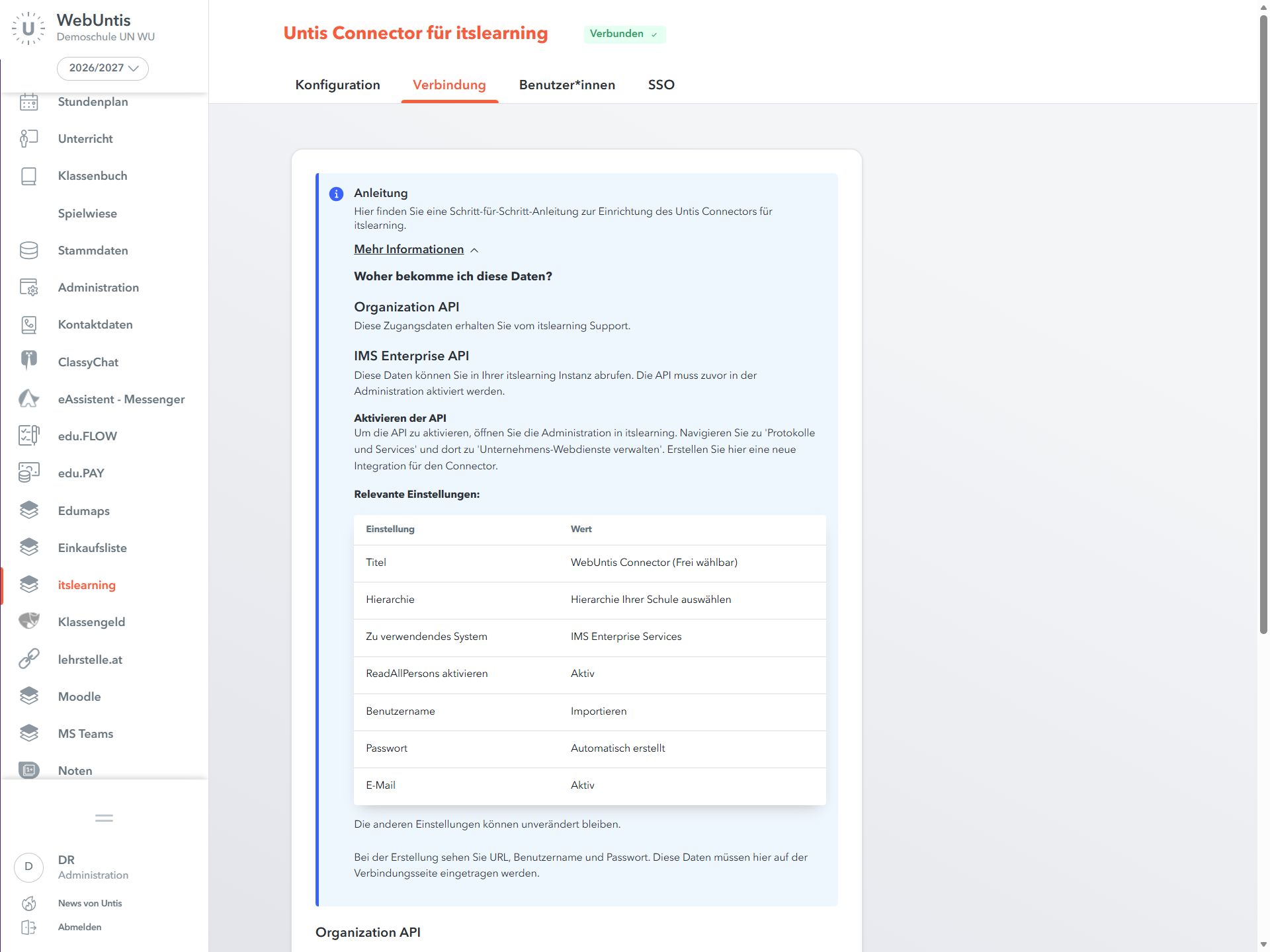Switch to the Konfiguration tab
The height and width of the screenshot is (952, 1270).
[x=337, y=85]
